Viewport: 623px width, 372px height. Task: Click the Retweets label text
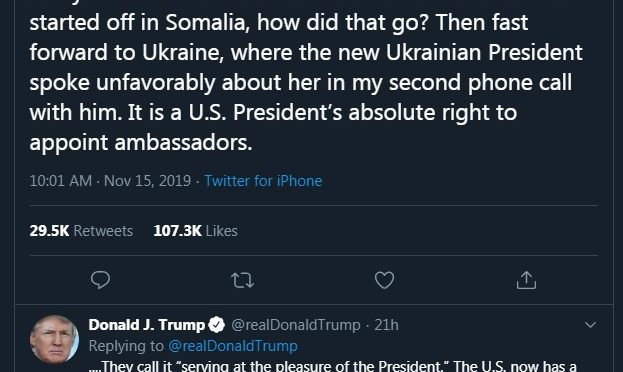click(x=103, y=231)
